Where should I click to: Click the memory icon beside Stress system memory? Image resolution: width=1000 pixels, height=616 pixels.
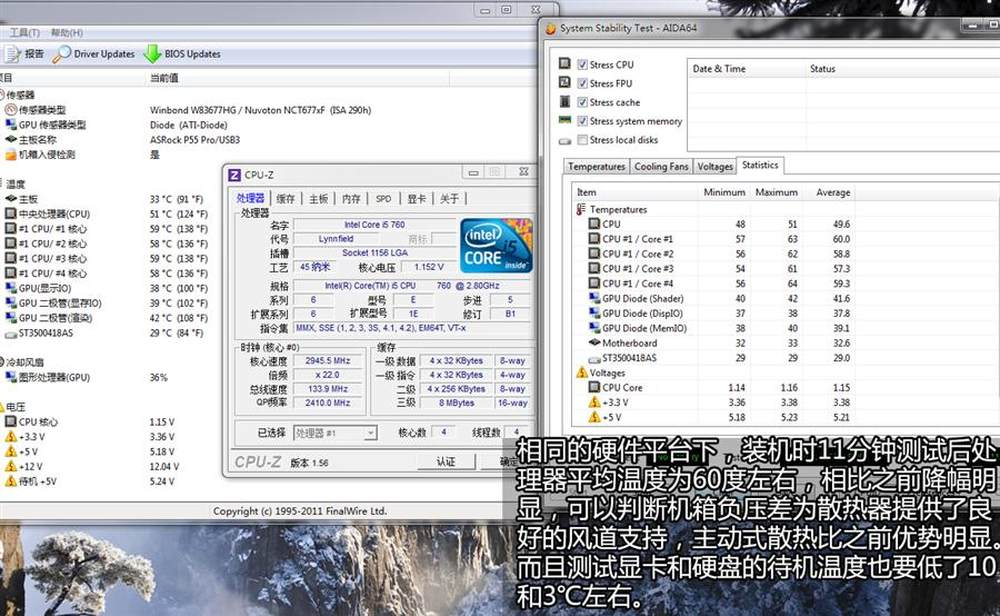point(564,120)
